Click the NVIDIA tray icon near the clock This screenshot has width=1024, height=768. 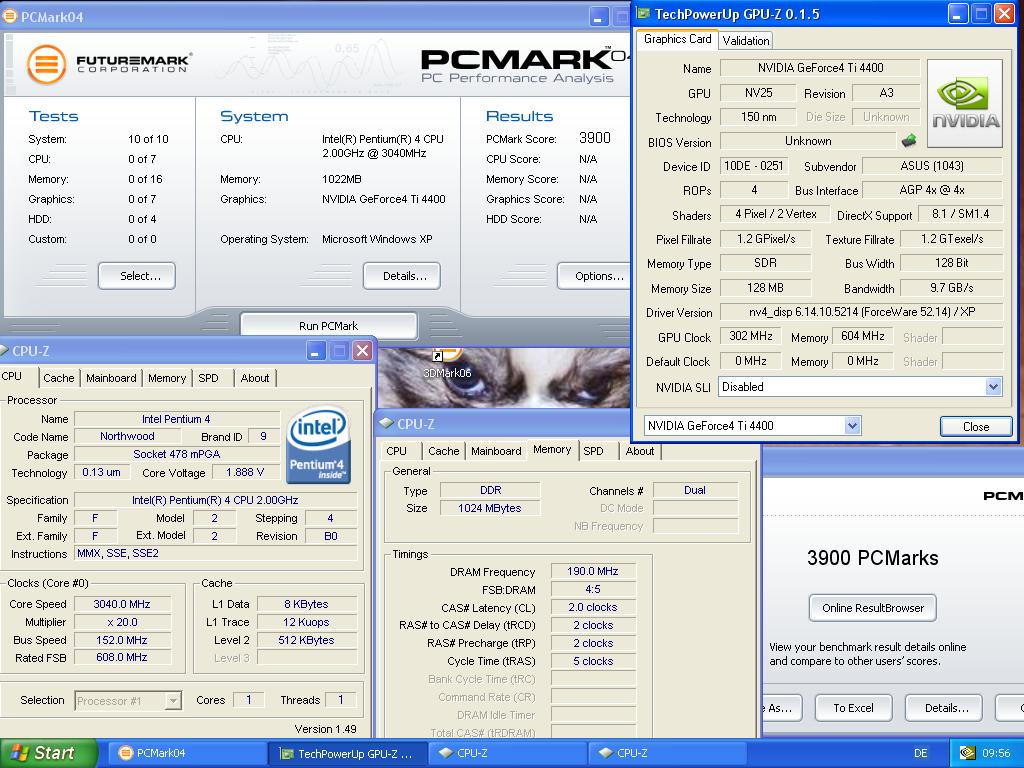pos(967,753)
